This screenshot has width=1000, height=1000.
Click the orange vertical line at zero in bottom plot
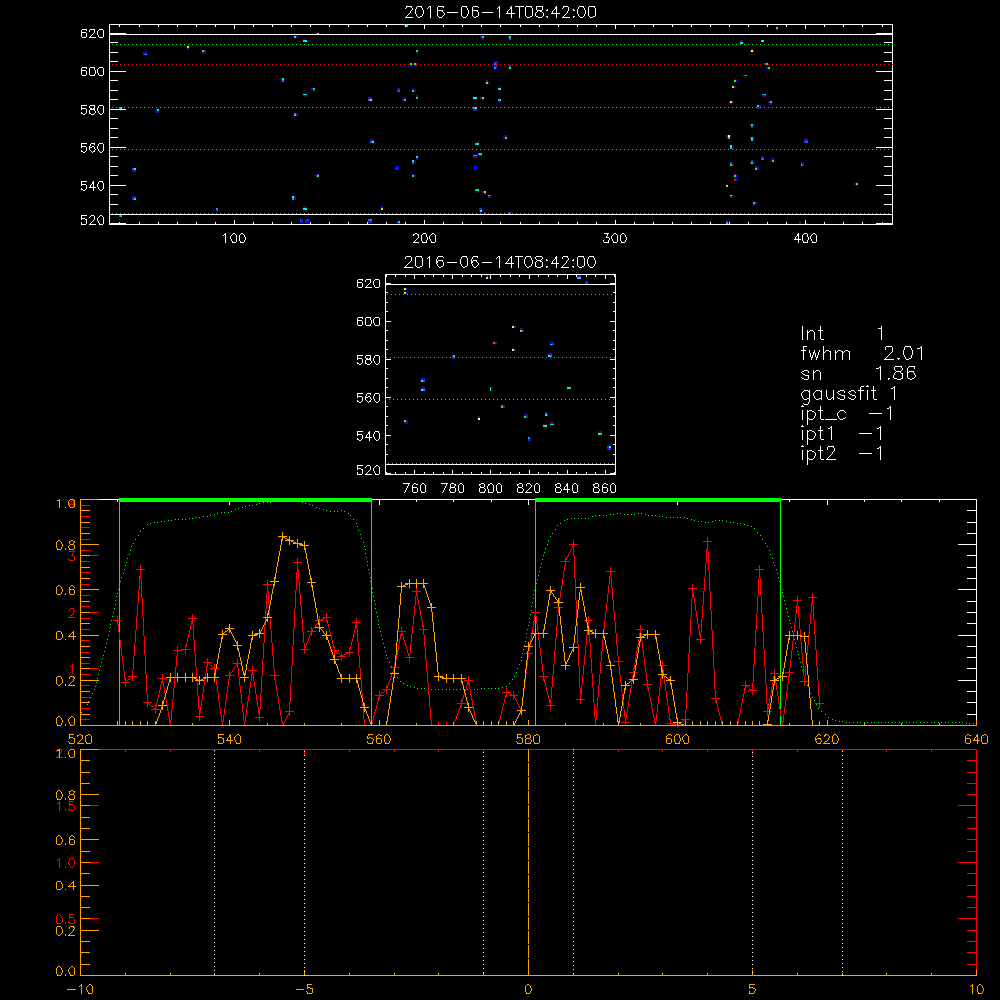click(x=528, y=863)
